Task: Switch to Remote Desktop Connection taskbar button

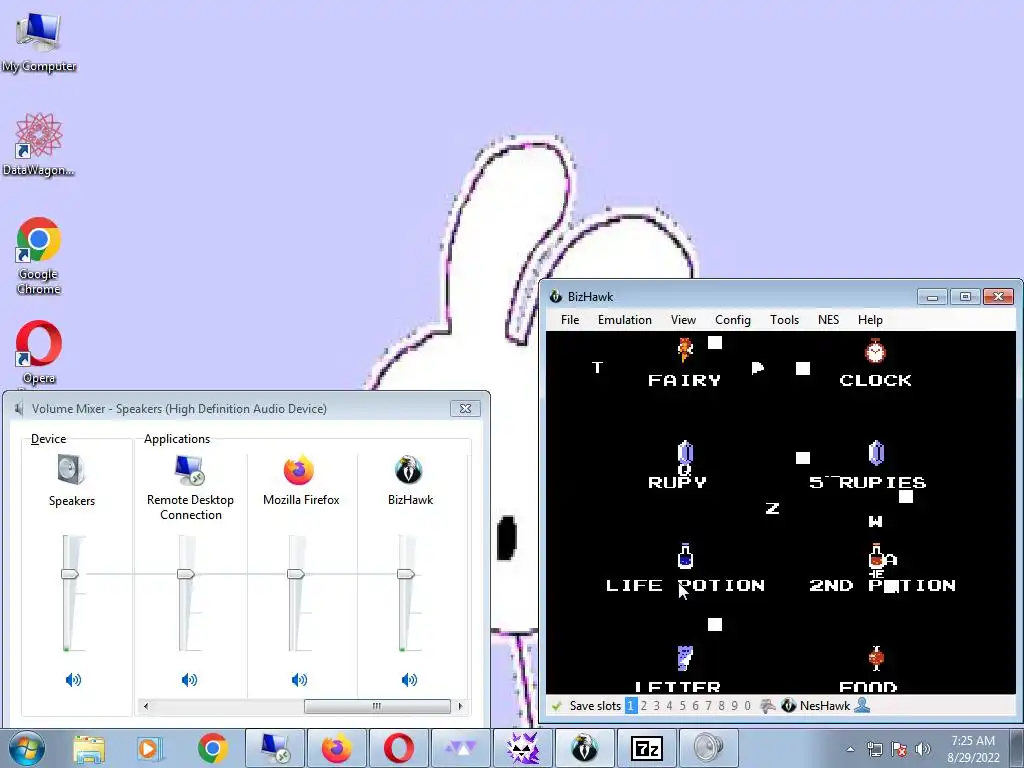Action: coord(274,748)
